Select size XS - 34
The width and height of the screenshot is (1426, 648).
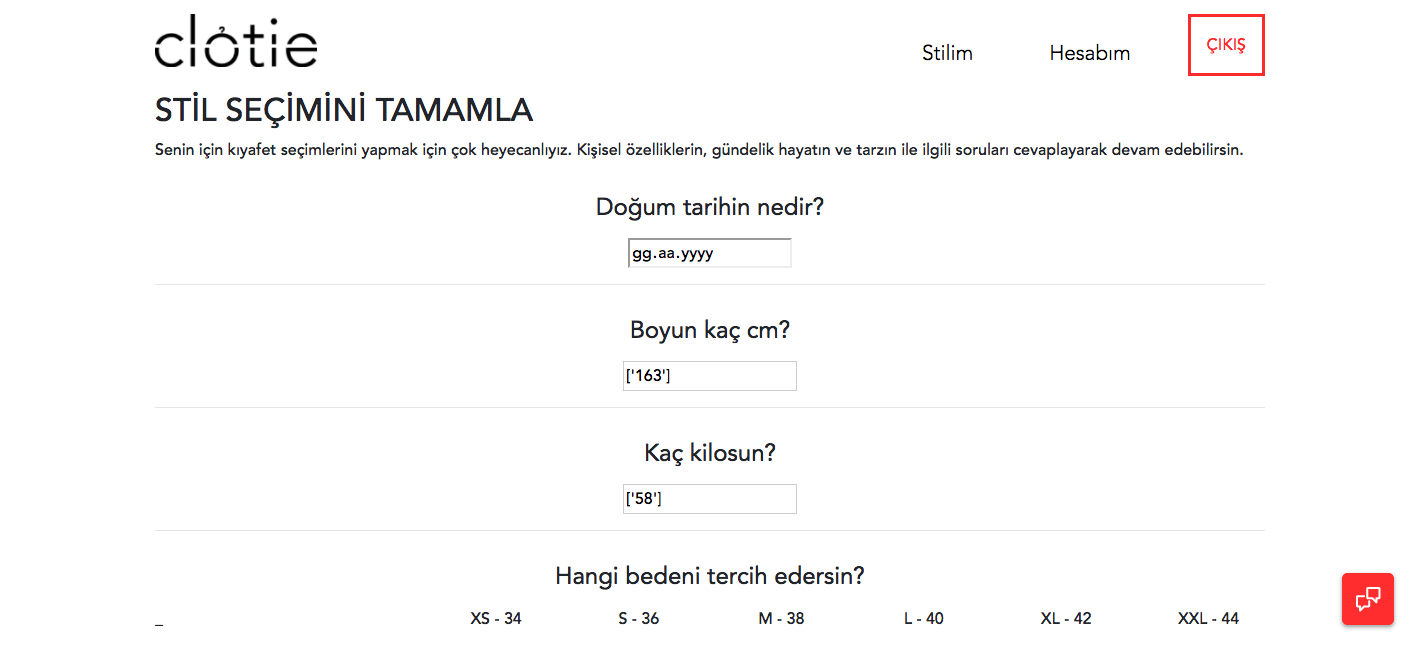496,619
